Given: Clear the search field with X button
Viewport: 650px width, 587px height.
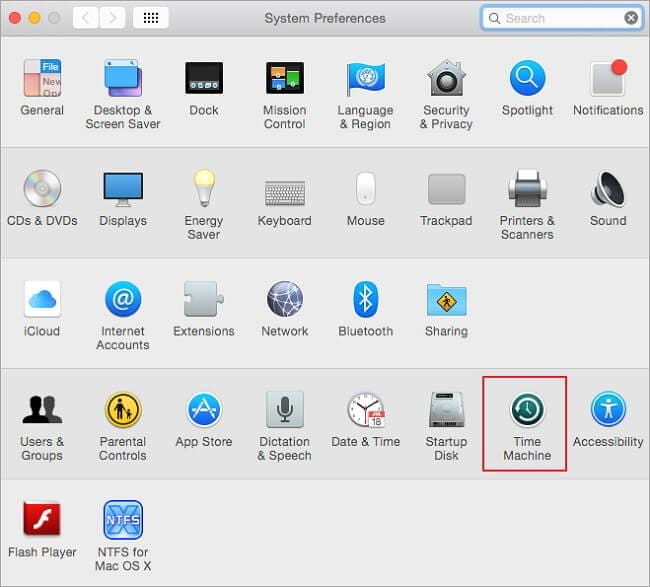Looking at the screenshot, I should pos(631,18).
